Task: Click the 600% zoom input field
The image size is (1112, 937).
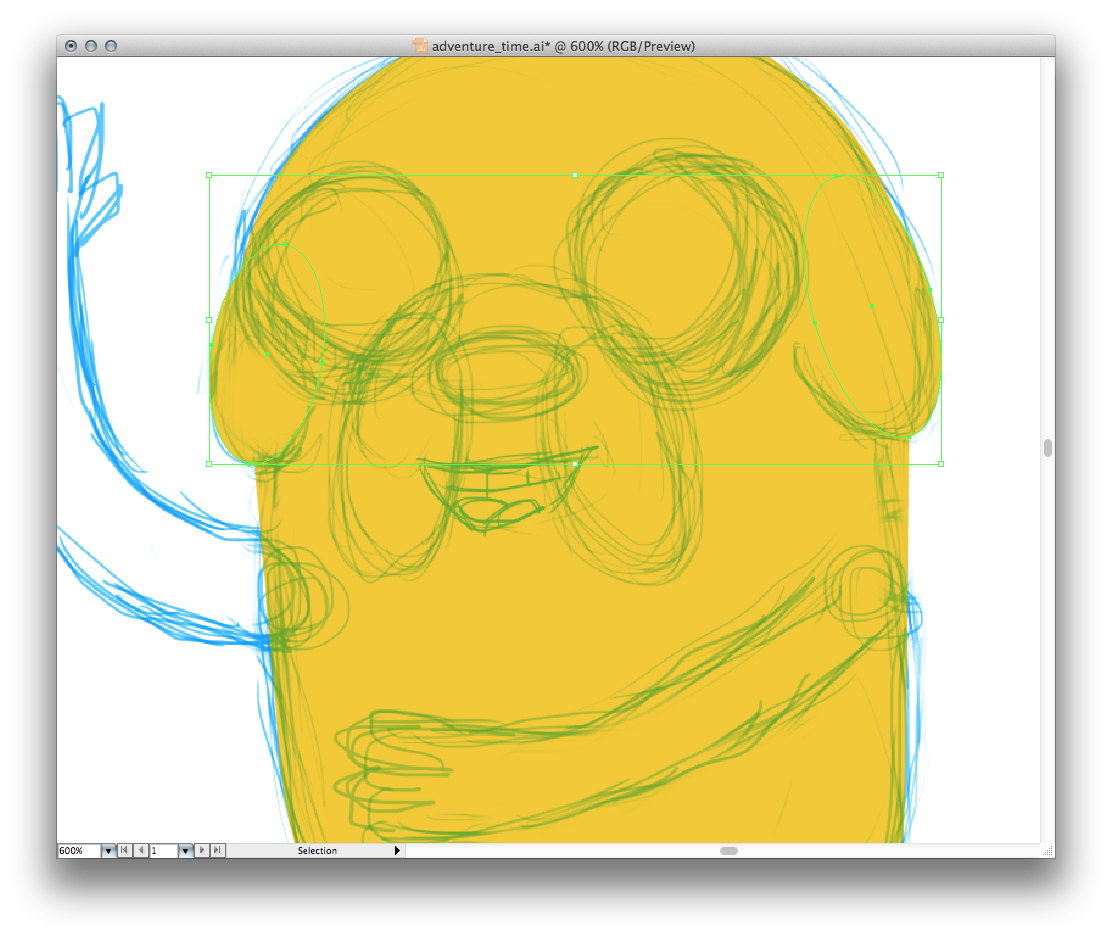Action: click(x=78, y=851)
